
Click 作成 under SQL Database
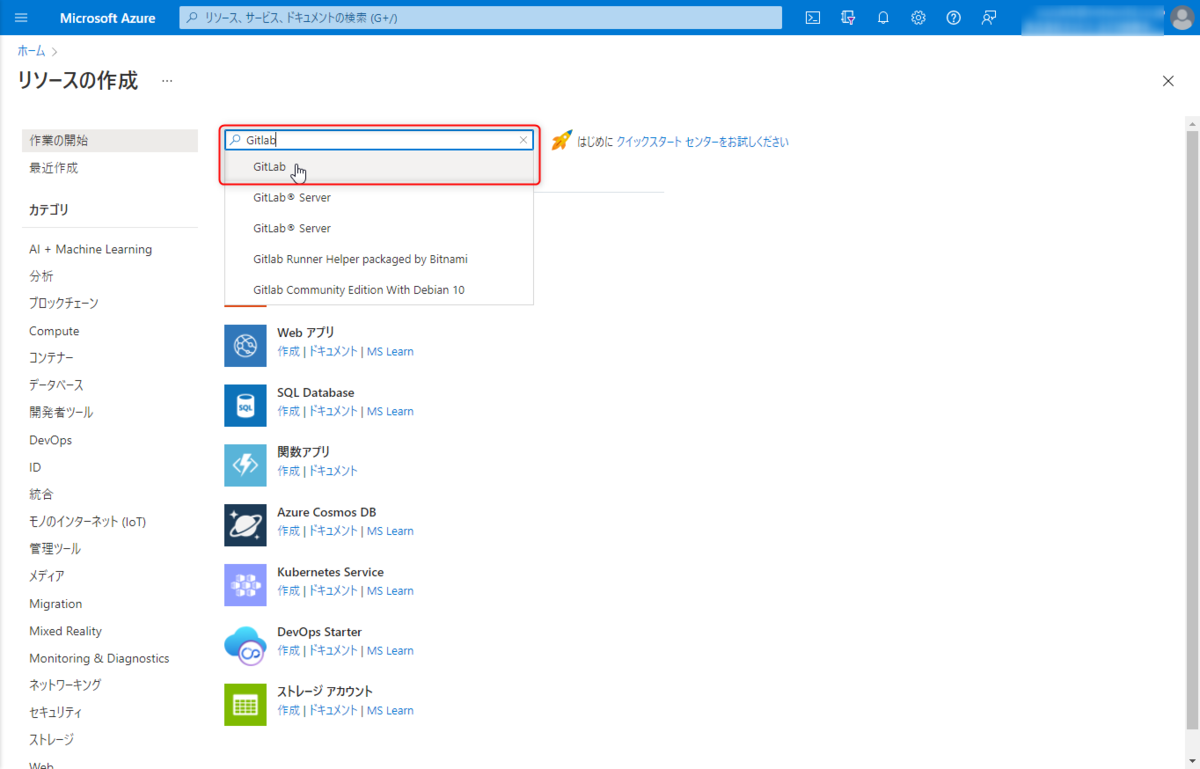coord(288,411)
